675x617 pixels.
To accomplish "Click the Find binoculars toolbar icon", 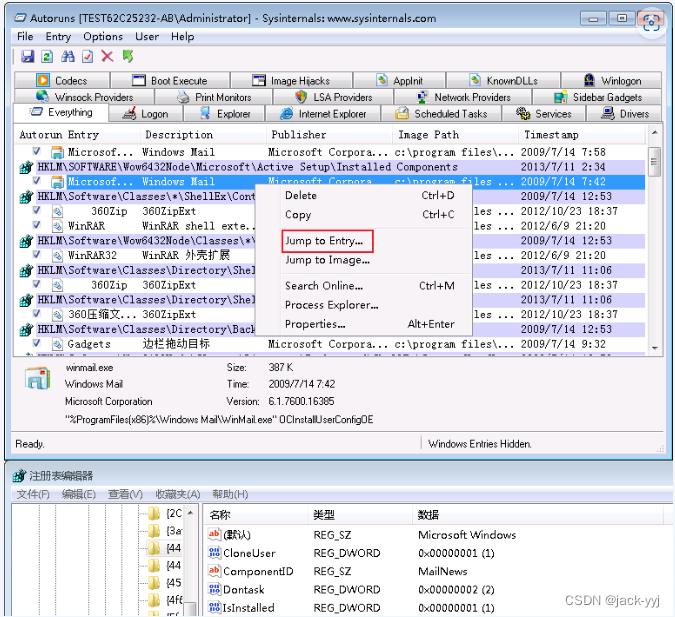I will click(x=68, y=56).
